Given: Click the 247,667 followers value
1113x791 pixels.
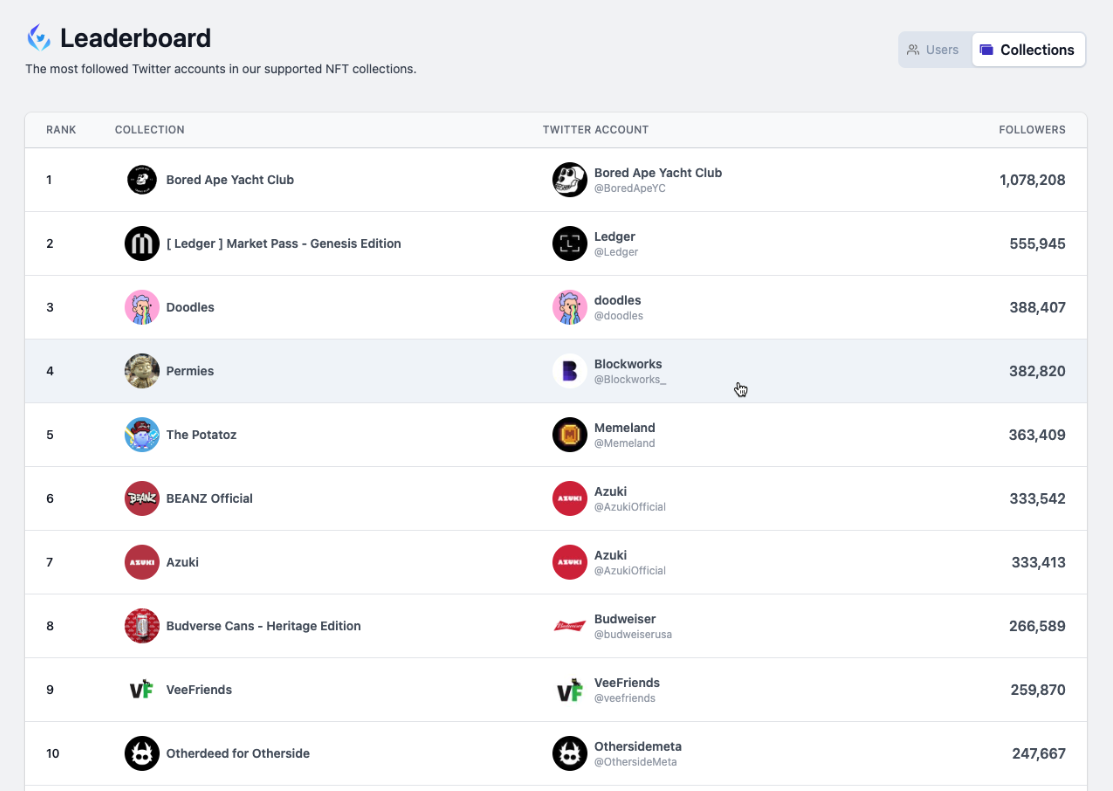Looking at the screenshot, I should tap(1038, 753).
